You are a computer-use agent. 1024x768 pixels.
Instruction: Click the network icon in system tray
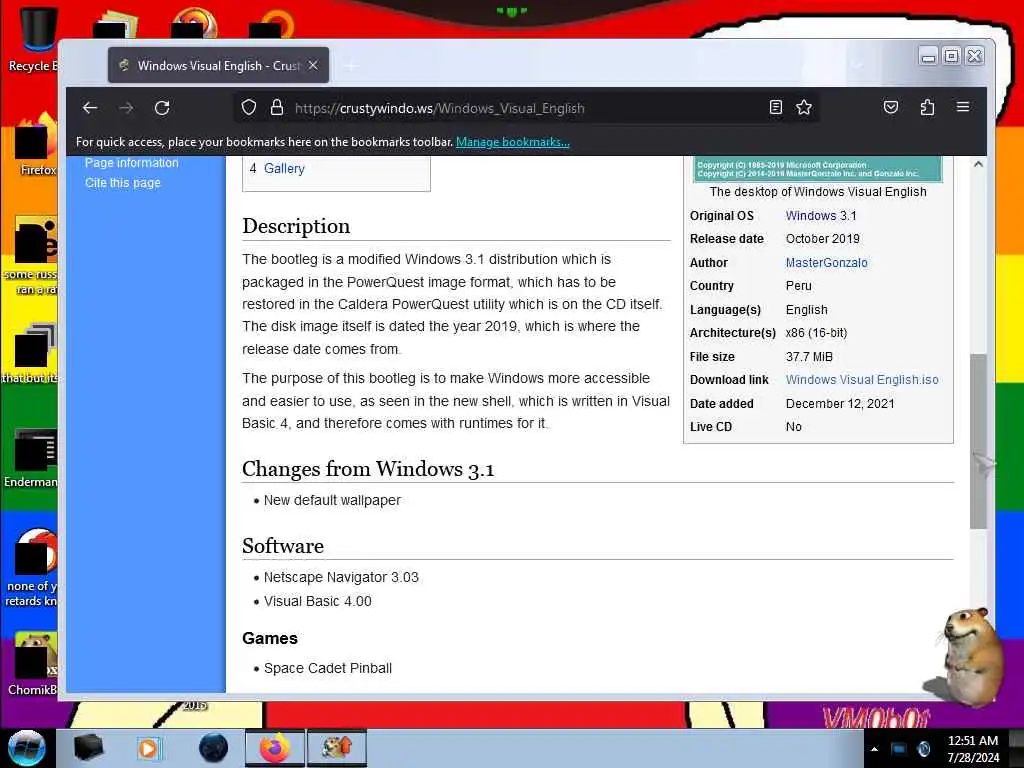899,749
